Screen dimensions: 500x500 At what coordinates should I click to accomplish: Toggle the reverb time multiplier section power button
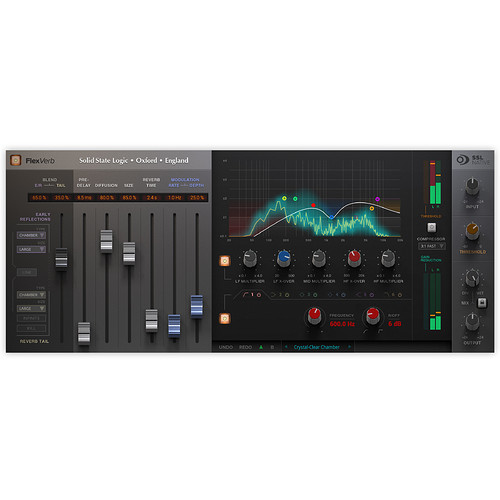(225, 261)
